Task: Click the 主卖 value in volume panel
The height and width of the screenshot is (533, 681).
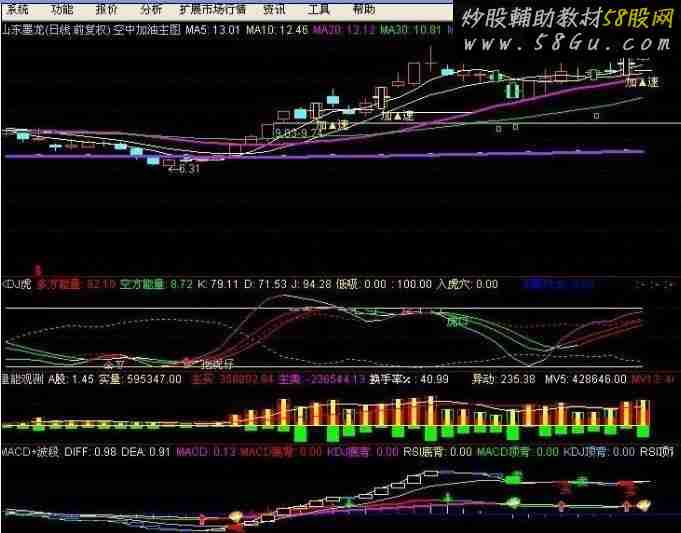Action: coord(322,379)
